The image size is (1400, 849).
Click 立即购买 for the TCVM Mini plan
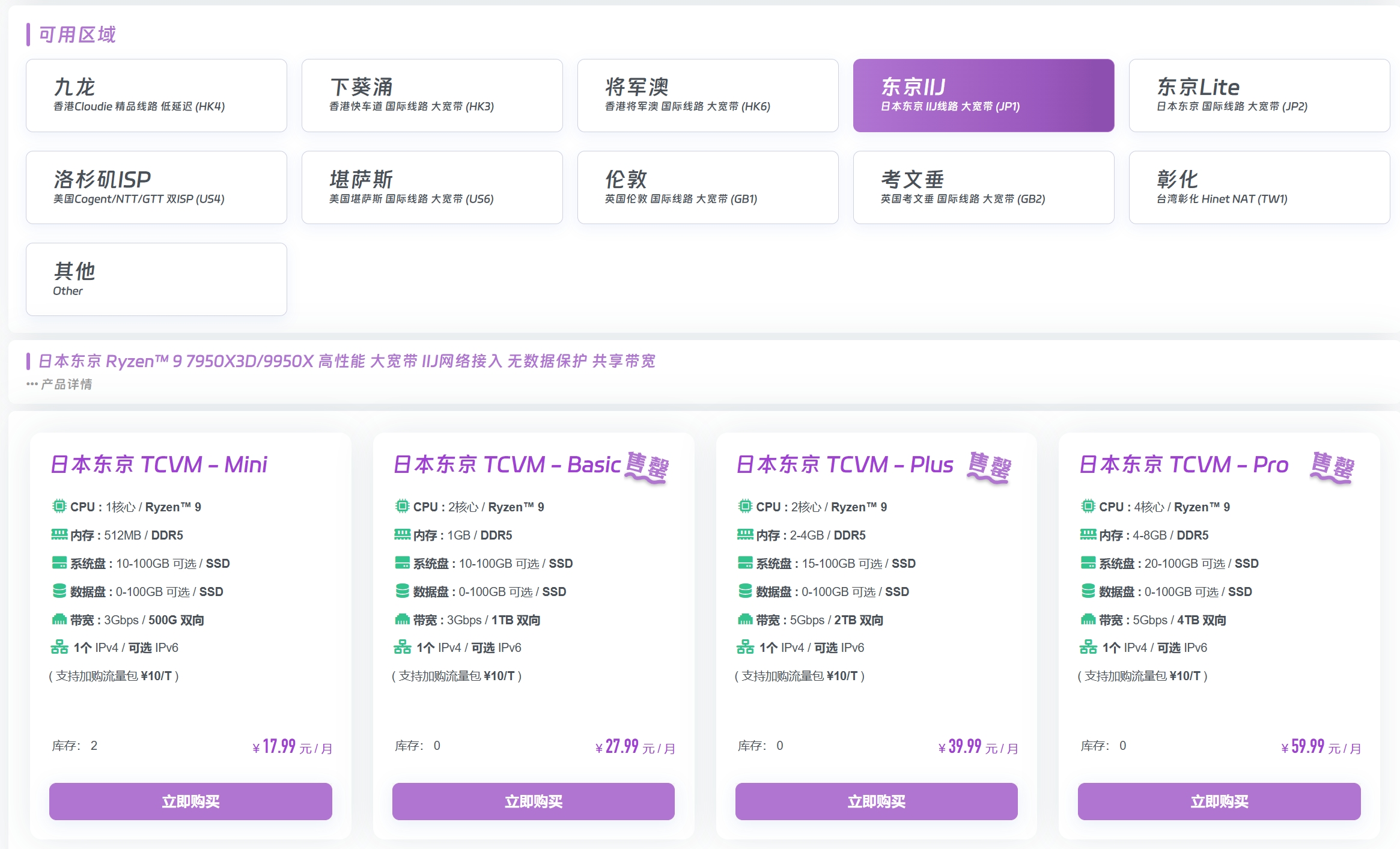coord(190,801)
